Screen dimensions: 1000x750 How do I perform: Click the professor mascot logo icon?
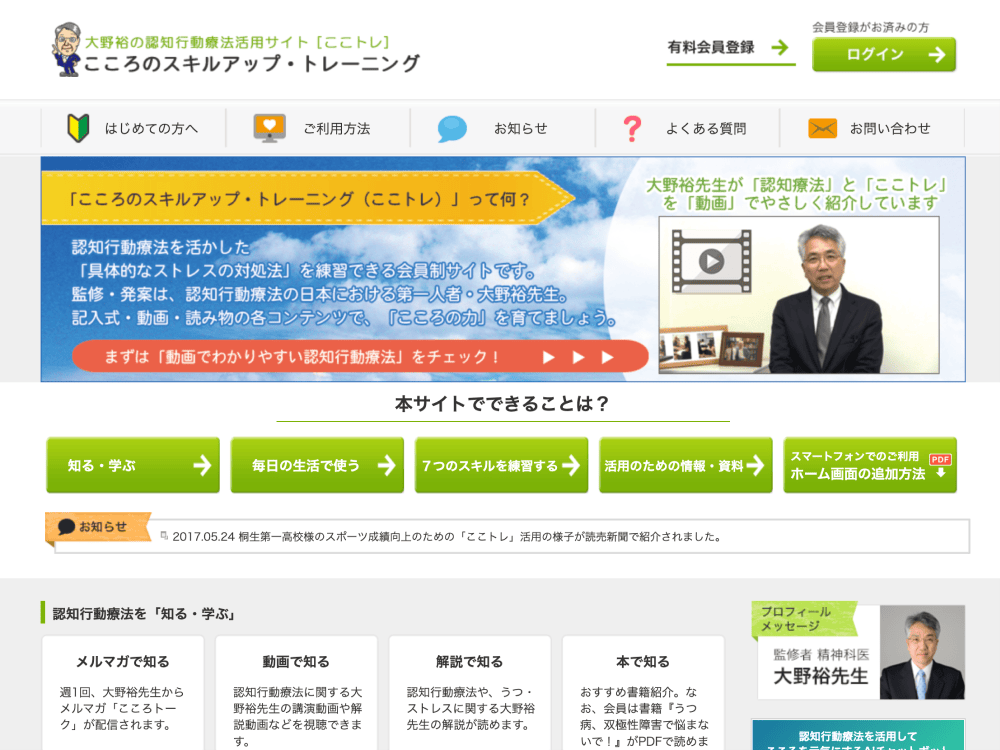pos(66,50)
